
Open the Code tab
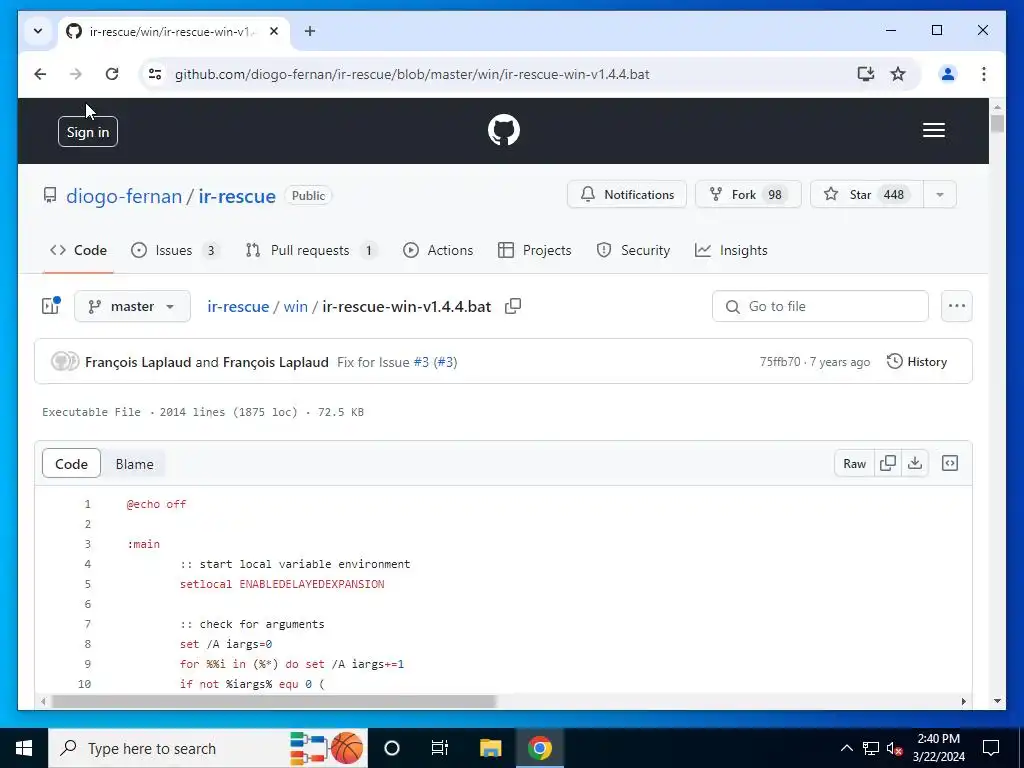pyautogui.click(x=78, y=250)
